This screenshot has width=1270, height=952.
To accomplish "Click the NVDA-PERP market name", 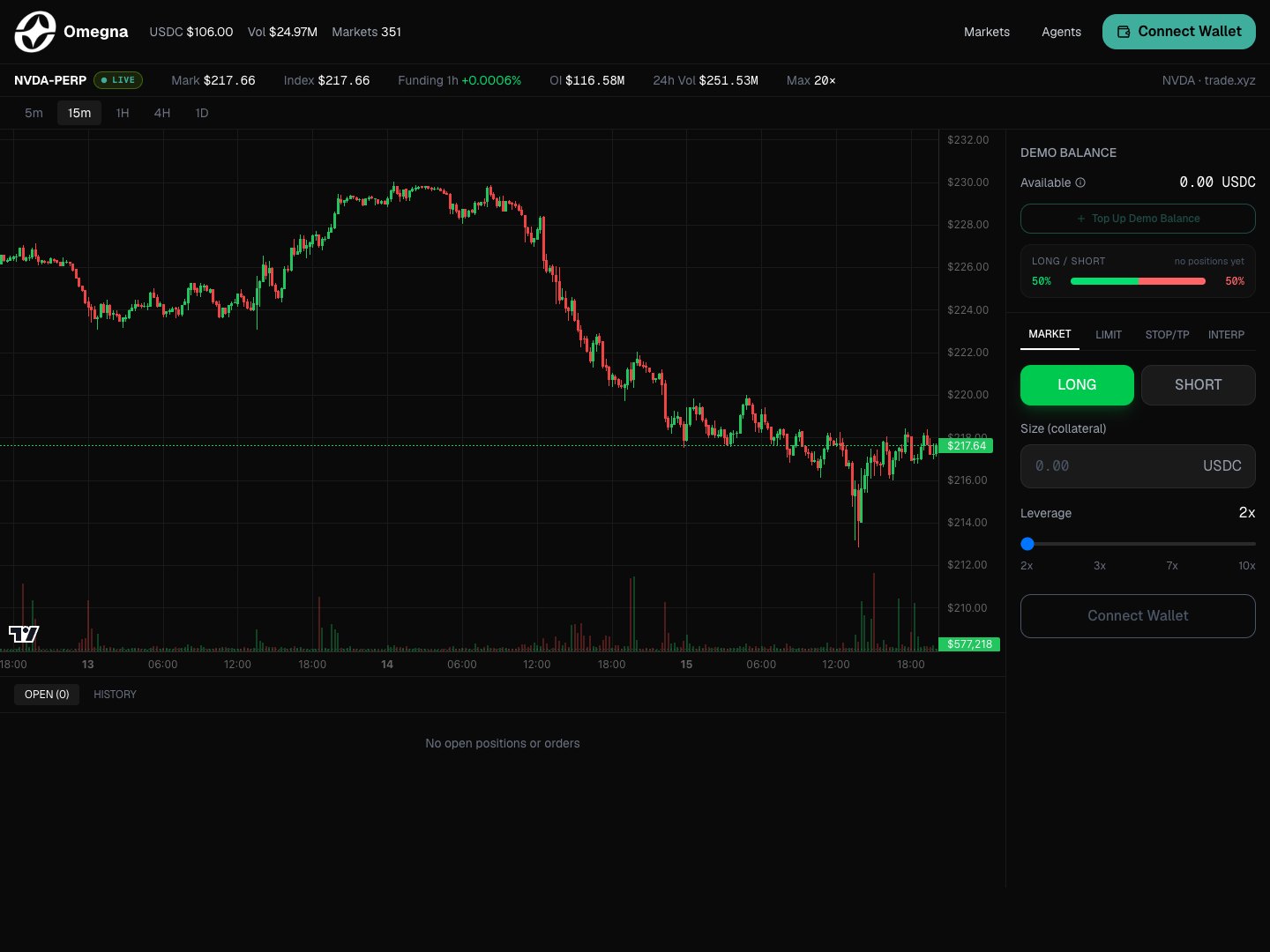I will (x=50, y=80).
